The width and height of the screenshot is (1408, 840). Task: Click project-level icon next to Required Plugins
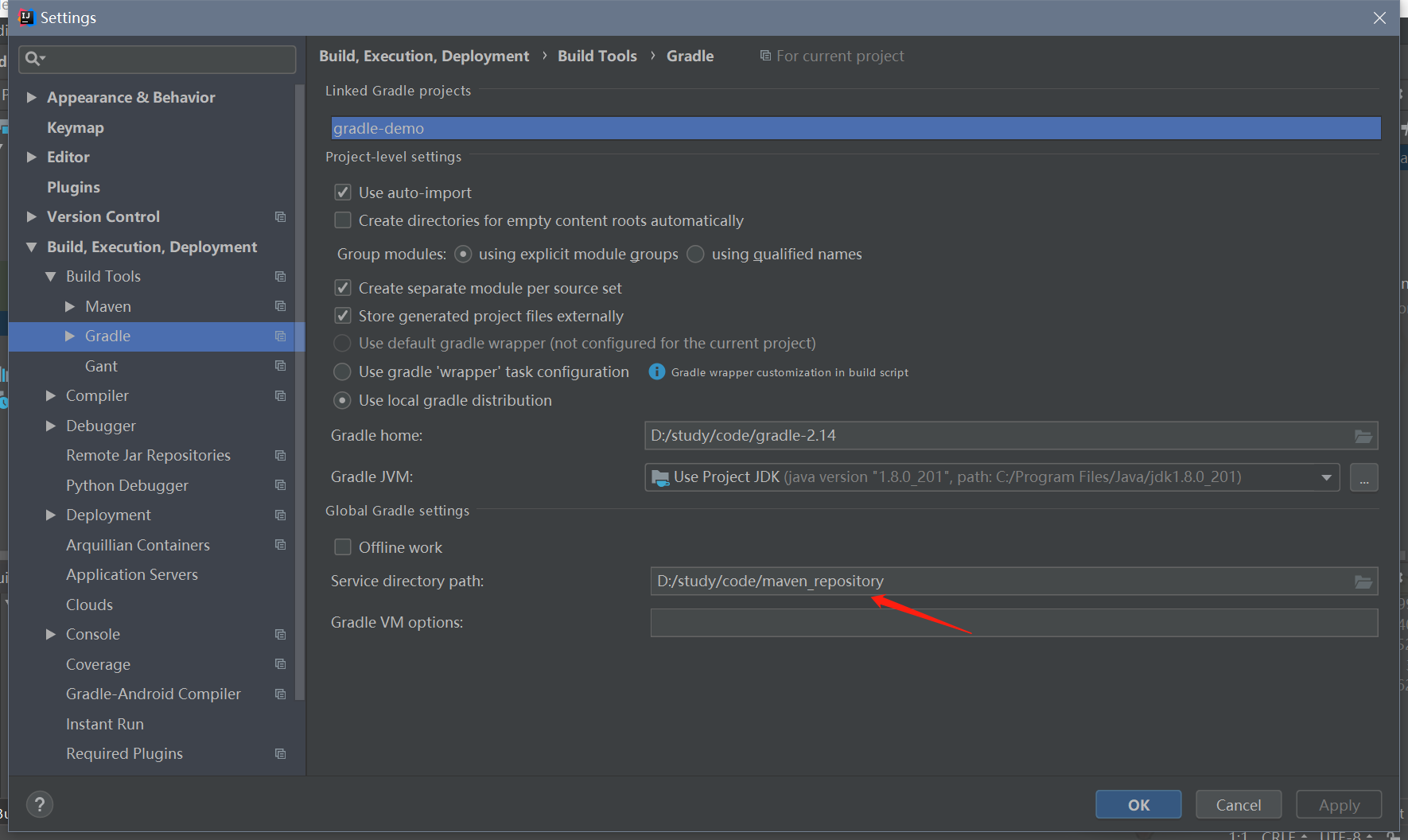pyautogui.click(x=280, y=753)
